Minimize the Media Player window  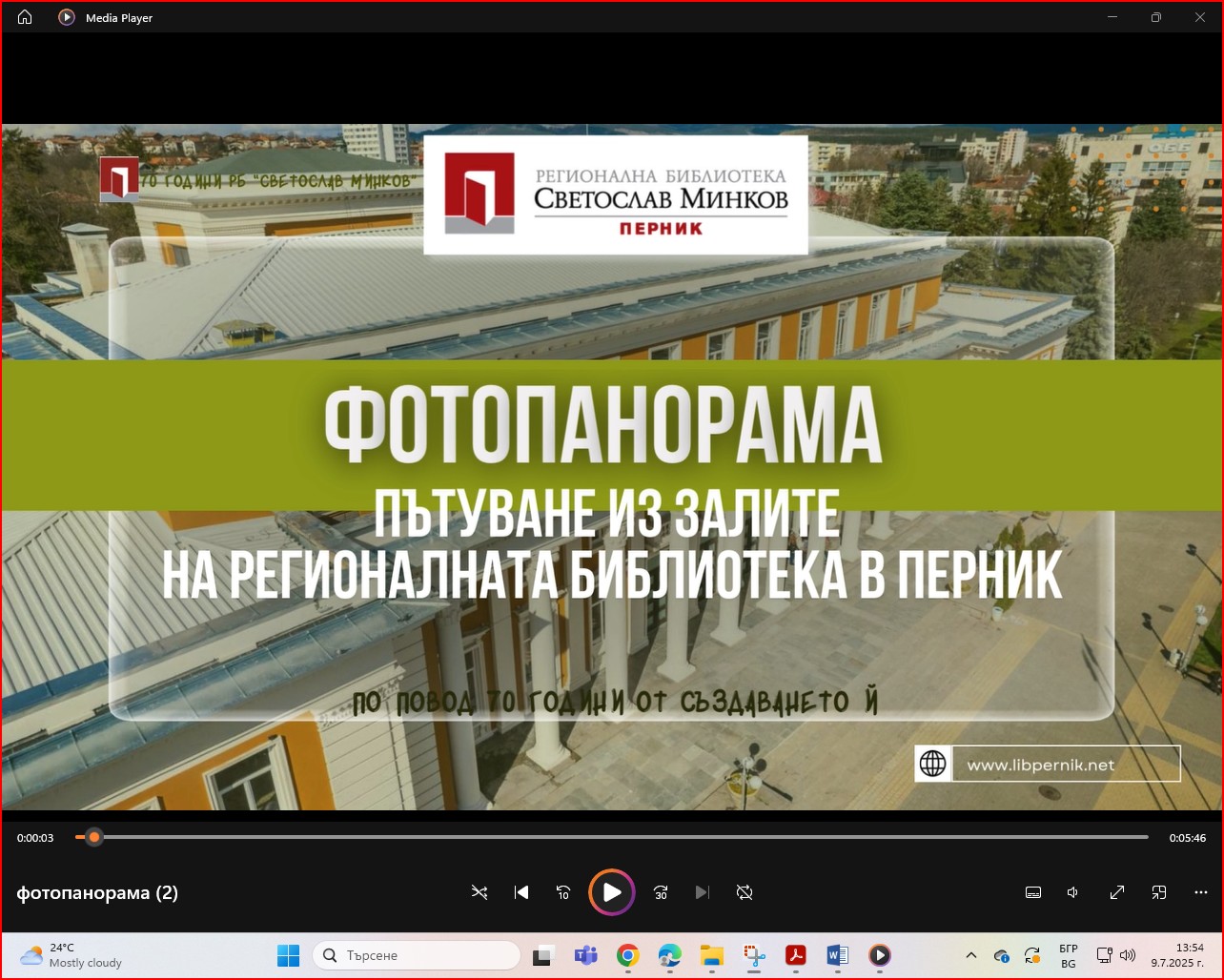tap(1112, 17)
